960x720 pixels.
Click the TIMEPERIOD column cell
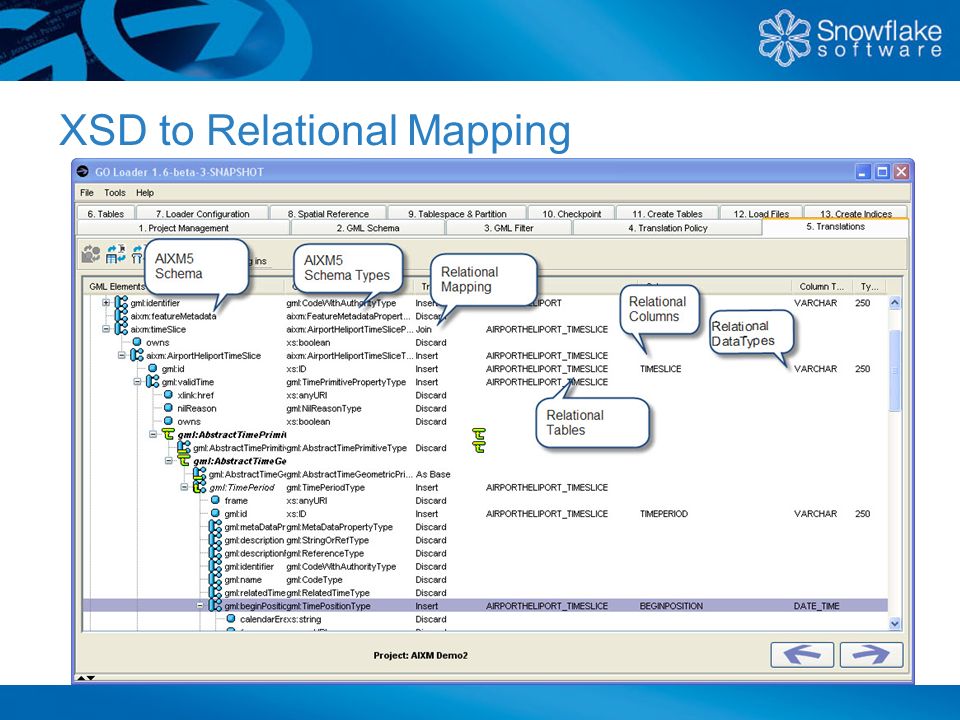click(664, 514)
